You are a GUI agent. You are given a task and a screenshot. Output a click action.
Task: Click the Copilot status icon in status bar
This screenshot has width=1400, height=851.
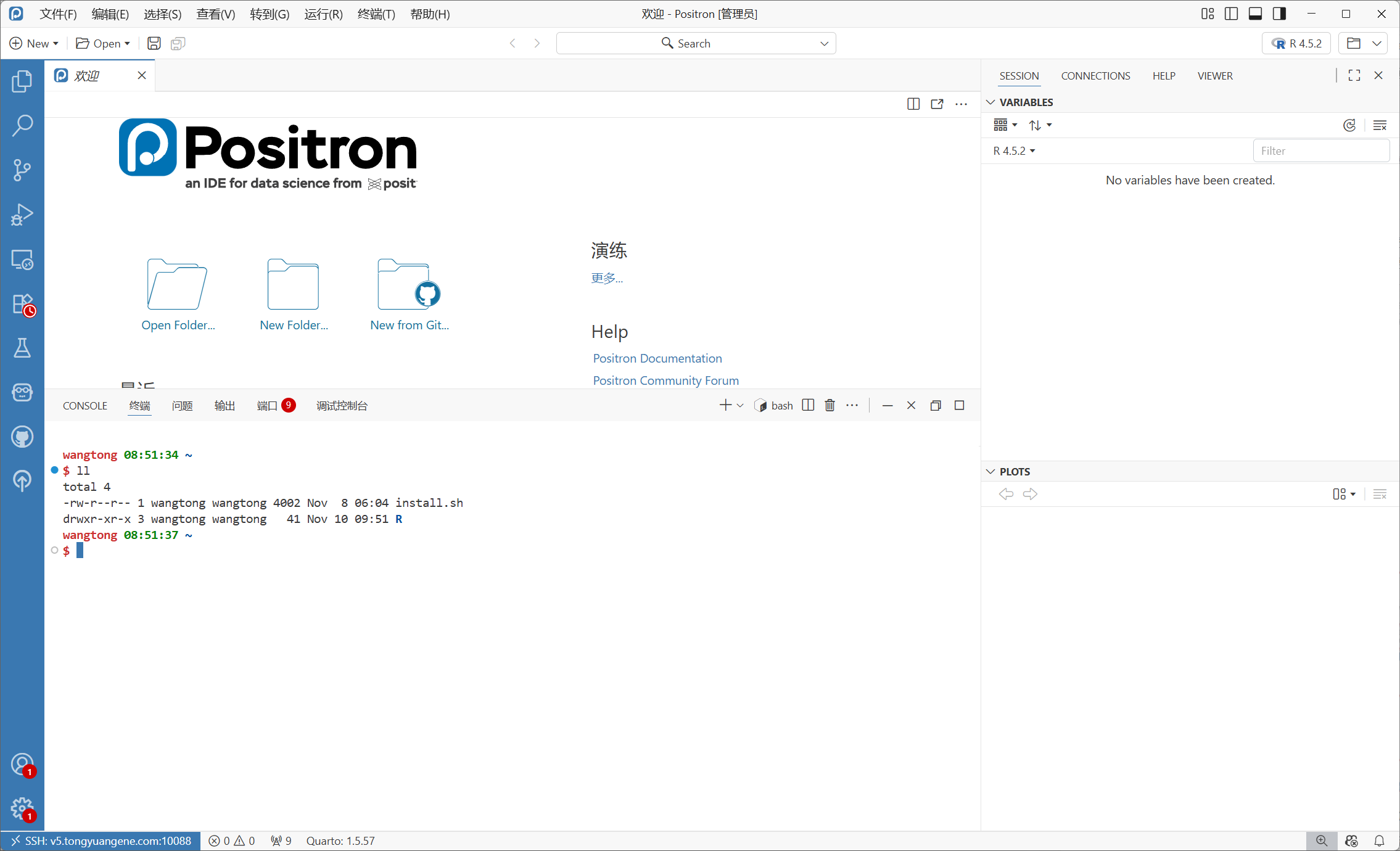(1351, 841)
